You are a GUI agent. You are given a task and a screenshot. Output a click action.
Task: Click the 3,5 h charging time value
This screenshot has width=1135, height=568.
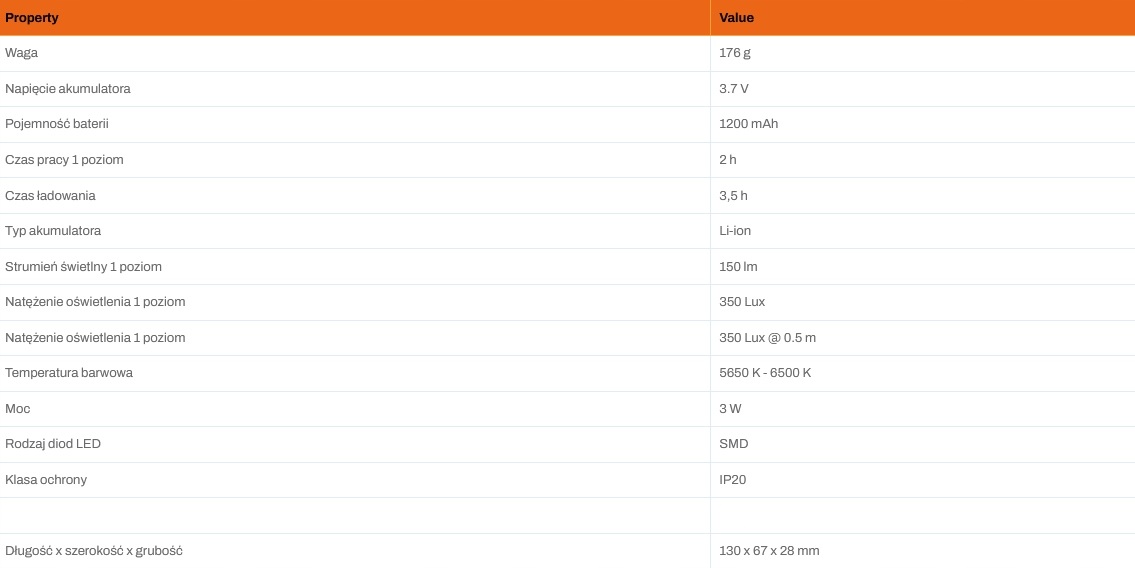click(x=733, y=196)
